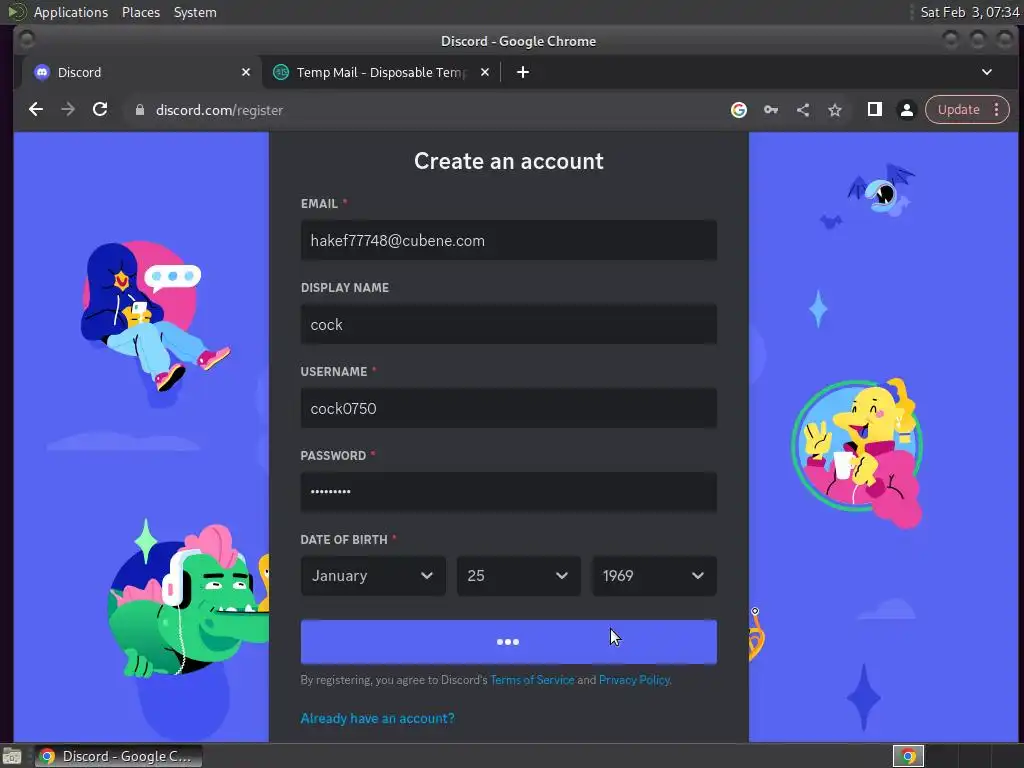
Task: Click the address bar URL discord.com/register
Action: 219,110
